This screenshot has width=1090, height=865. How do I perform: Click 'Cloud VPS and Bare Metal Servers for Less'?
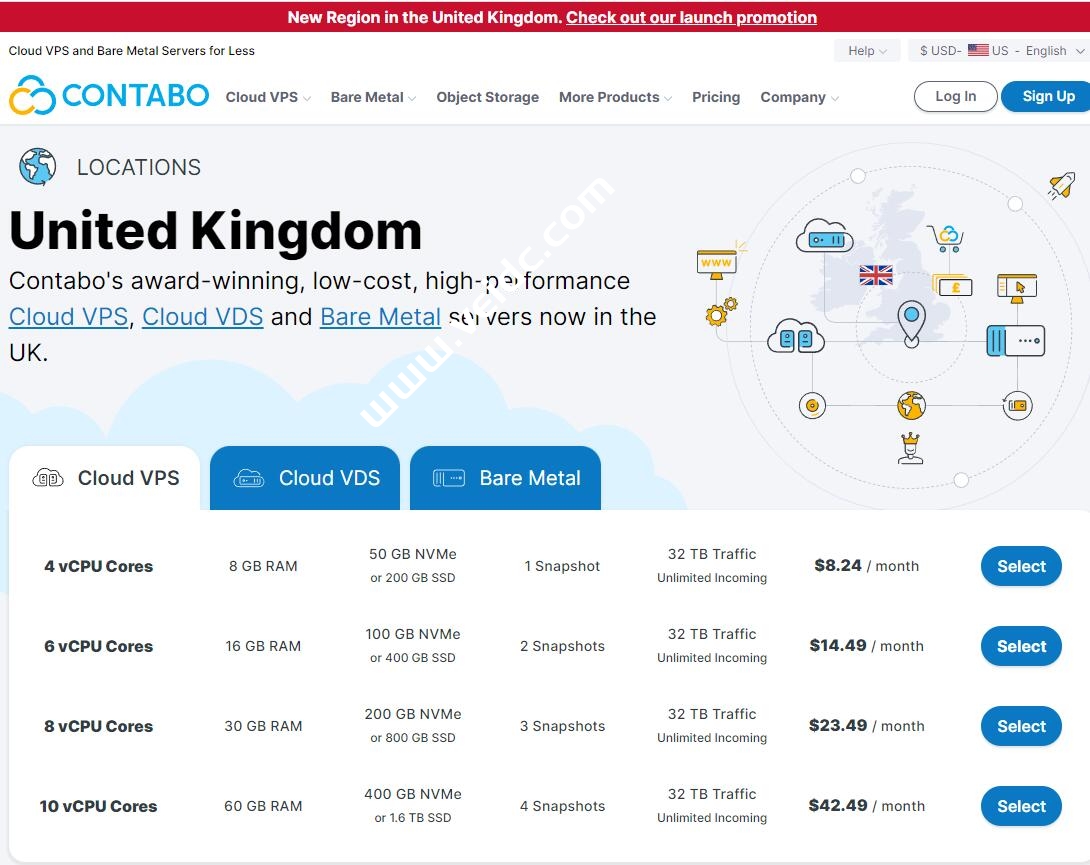click(131, 51)
